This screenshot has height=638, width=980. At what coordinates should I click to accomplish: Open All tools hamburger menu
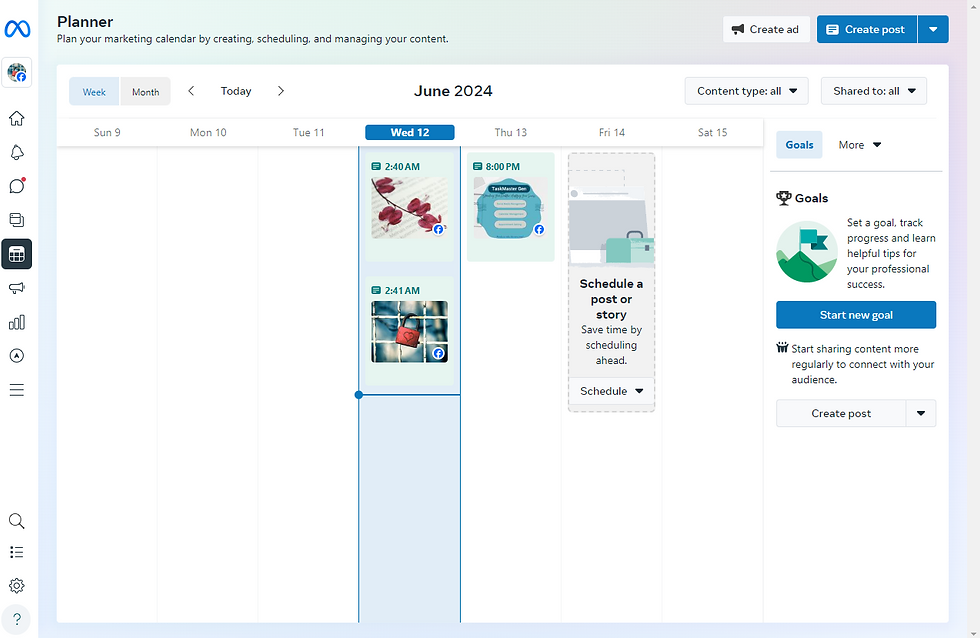[x=17, y=391]
